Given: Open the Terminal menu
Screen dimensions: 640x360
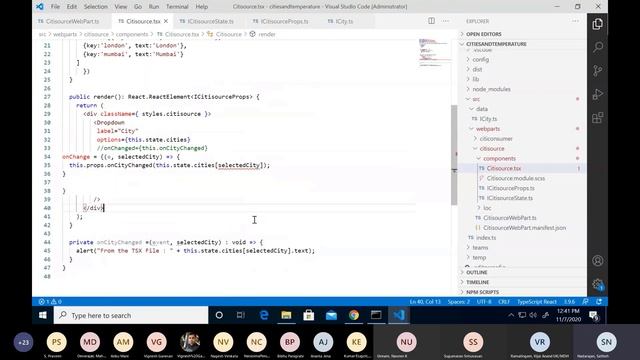Looking at the screenshot, I should point(177,7).
